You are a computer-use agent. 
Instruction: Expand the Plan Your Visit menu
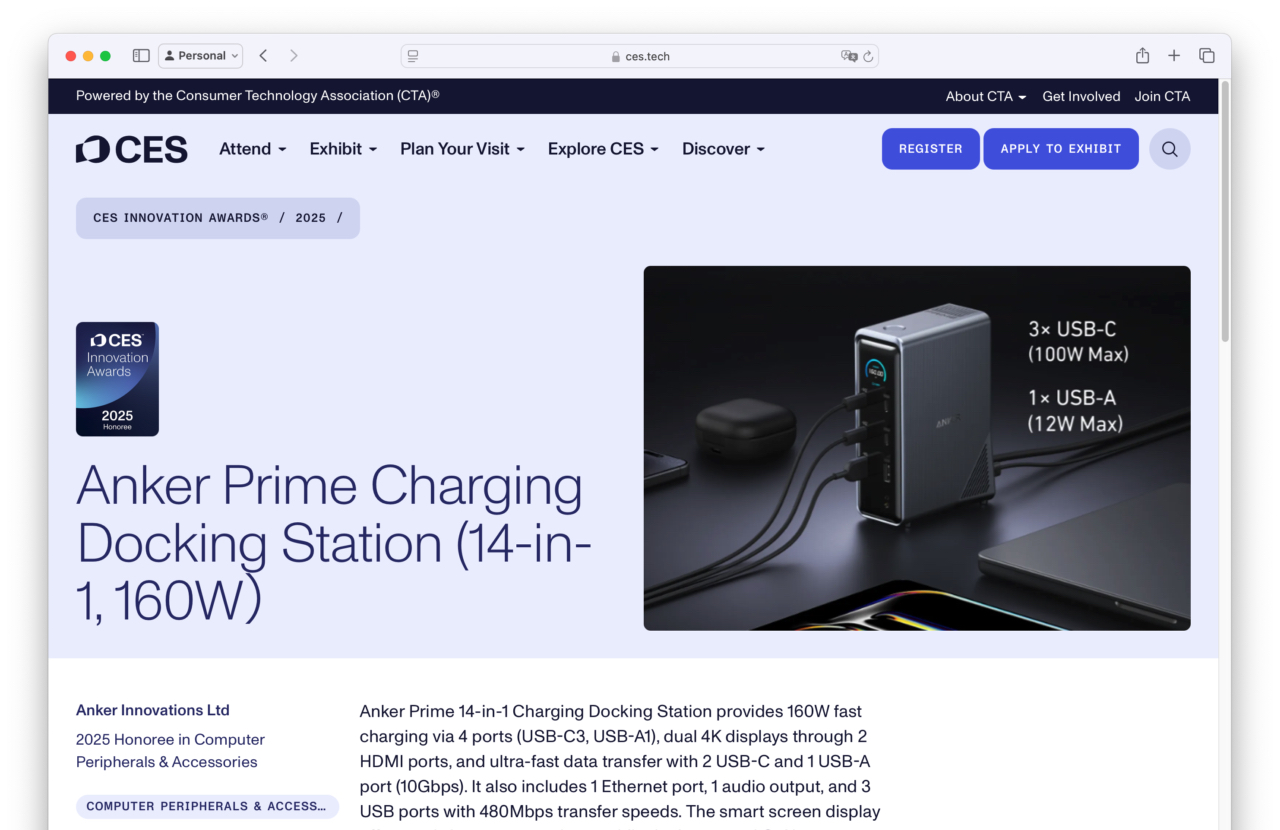(462, 149)
